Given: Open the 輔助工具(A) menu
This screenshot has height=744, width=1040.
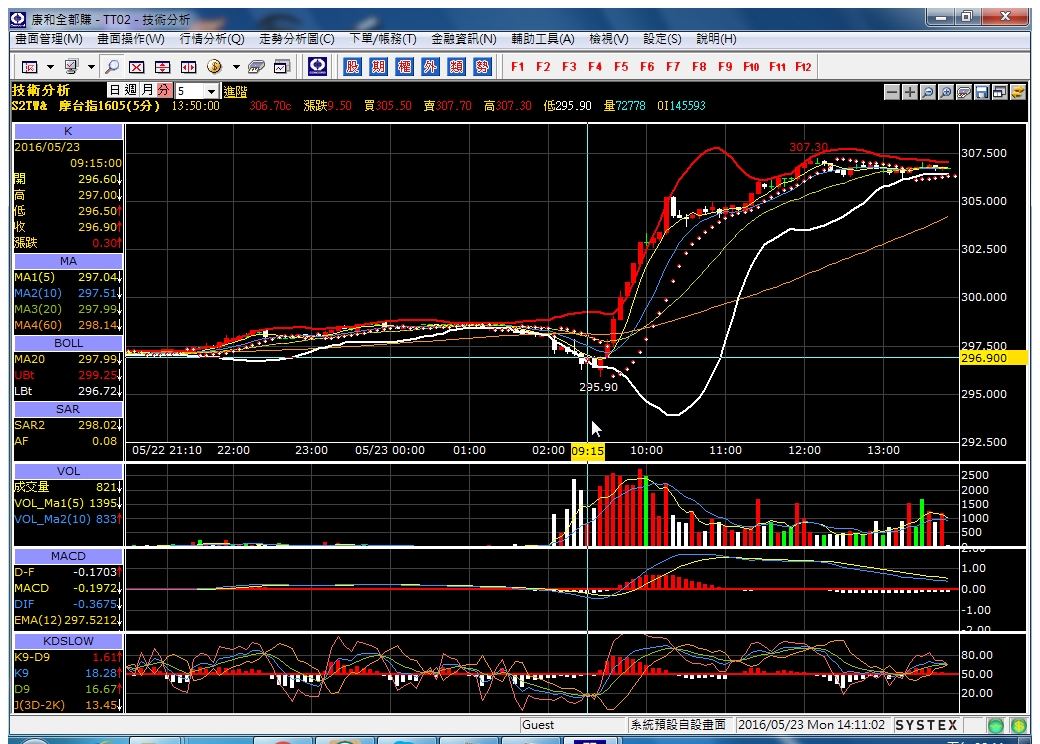Looking at the screenshot, I should click(x=543, y=39).
